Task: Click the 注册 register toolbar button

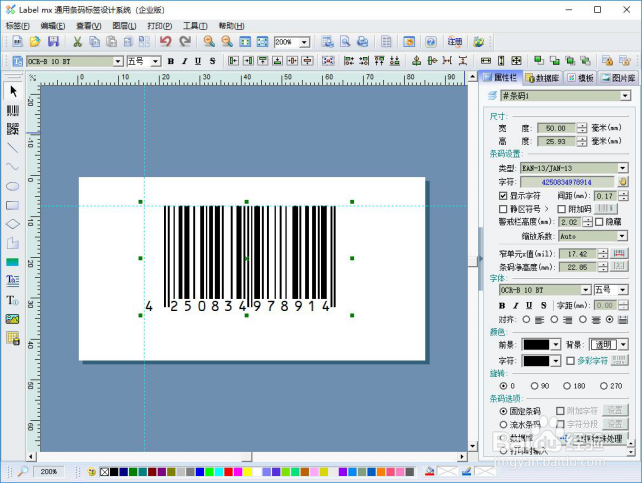Action: tap(454, 41)
